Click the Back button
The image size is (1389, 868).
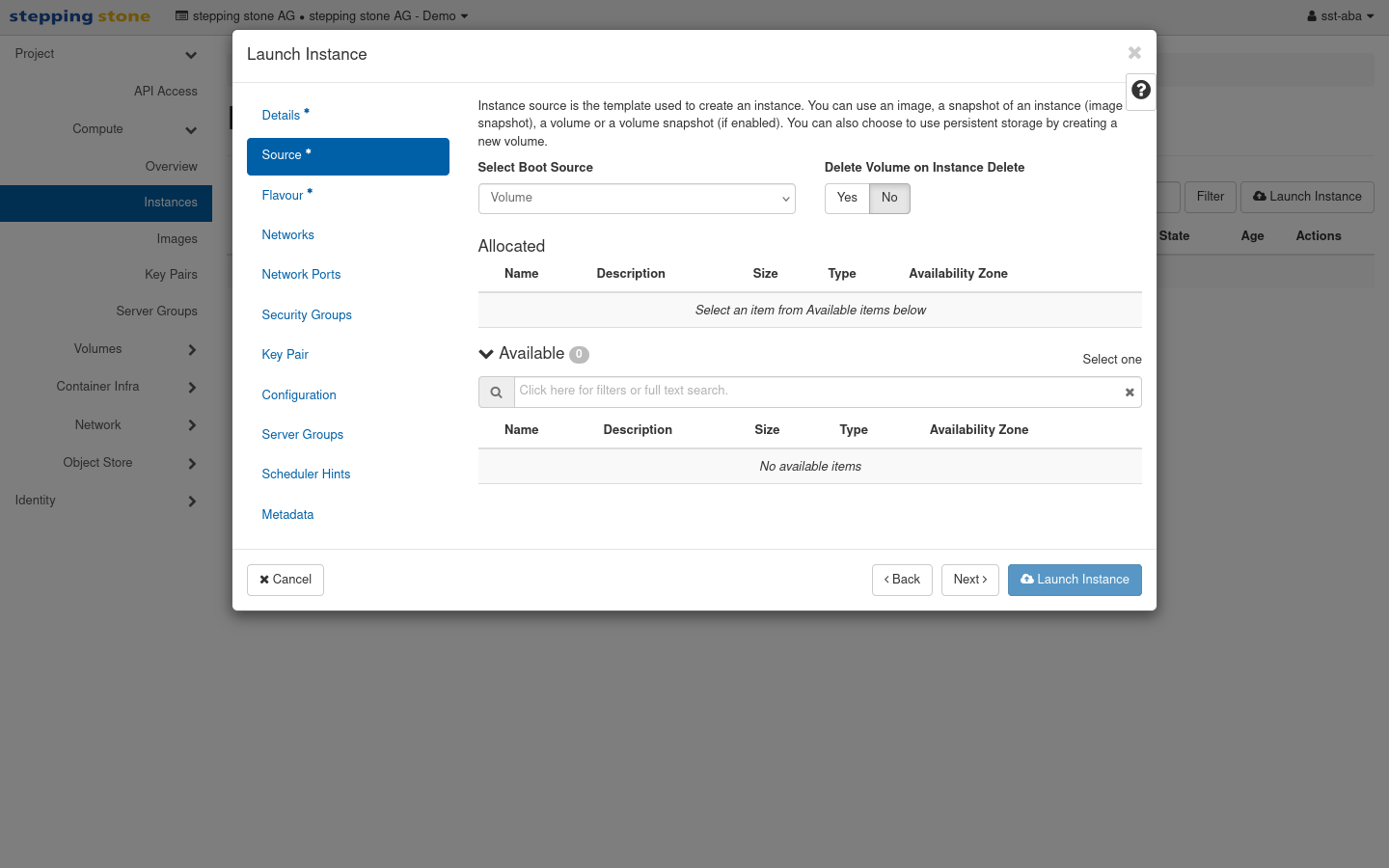[x=902, y=580]
